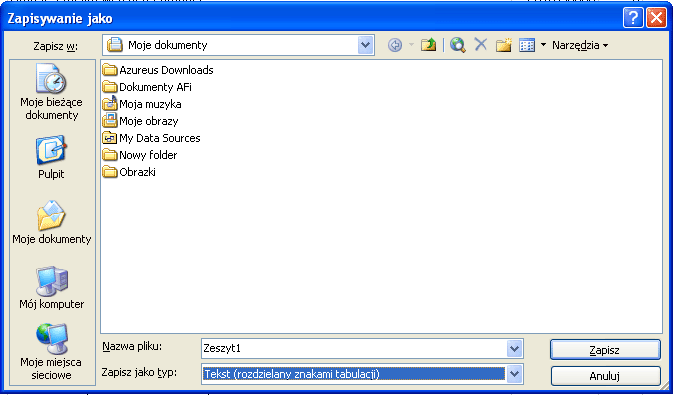Open Moje miejsca sieciowe shortcut
Screen dimensions: 673x395
coord(51,352)
